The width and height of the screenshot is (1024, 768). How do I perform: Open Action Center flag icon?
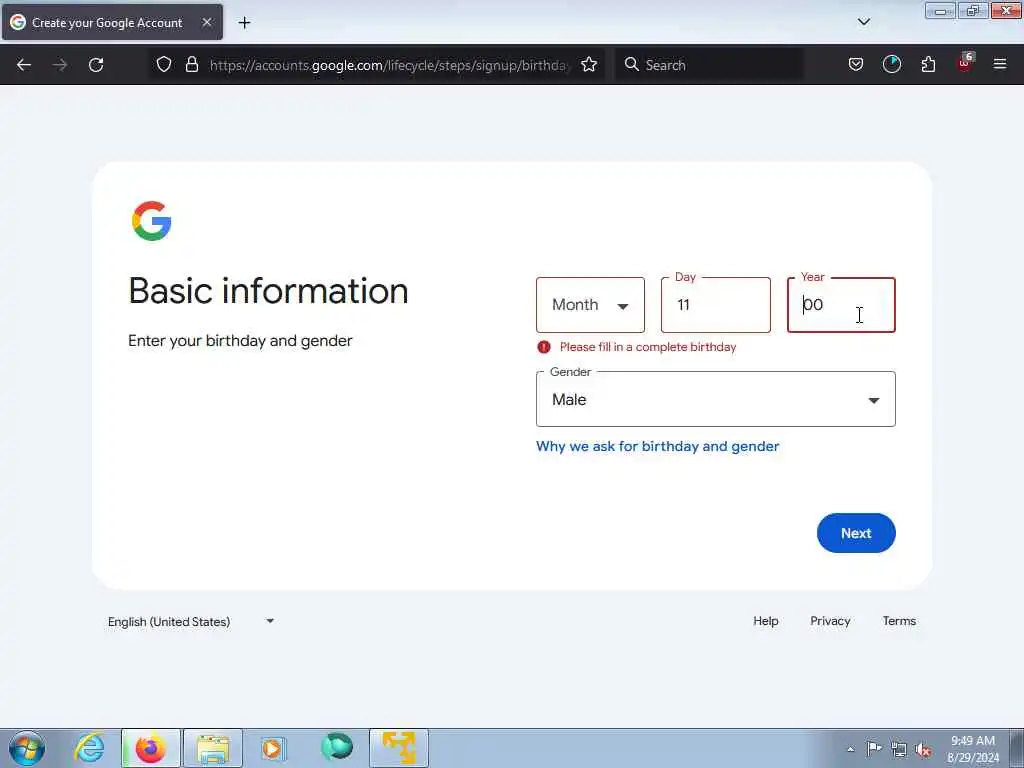point(874,749)
